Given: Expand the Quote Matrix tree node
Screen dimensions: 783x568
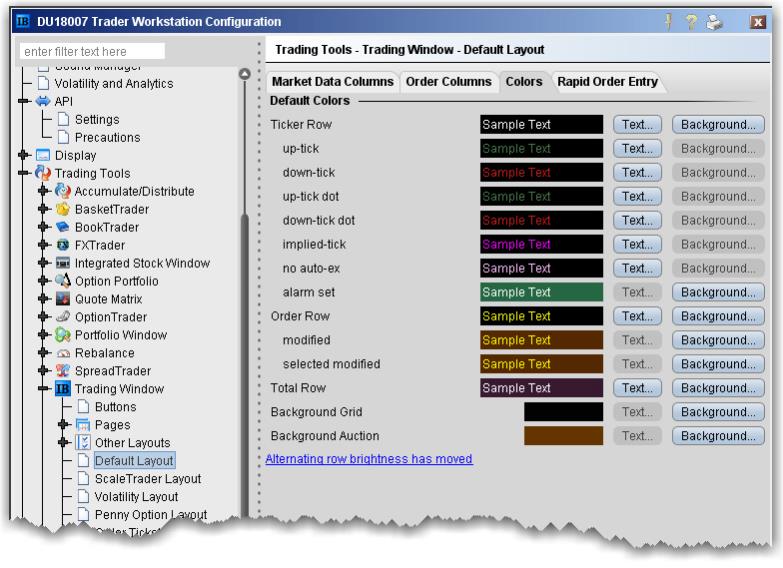Looking at the screenshot, I should [43, 300].
